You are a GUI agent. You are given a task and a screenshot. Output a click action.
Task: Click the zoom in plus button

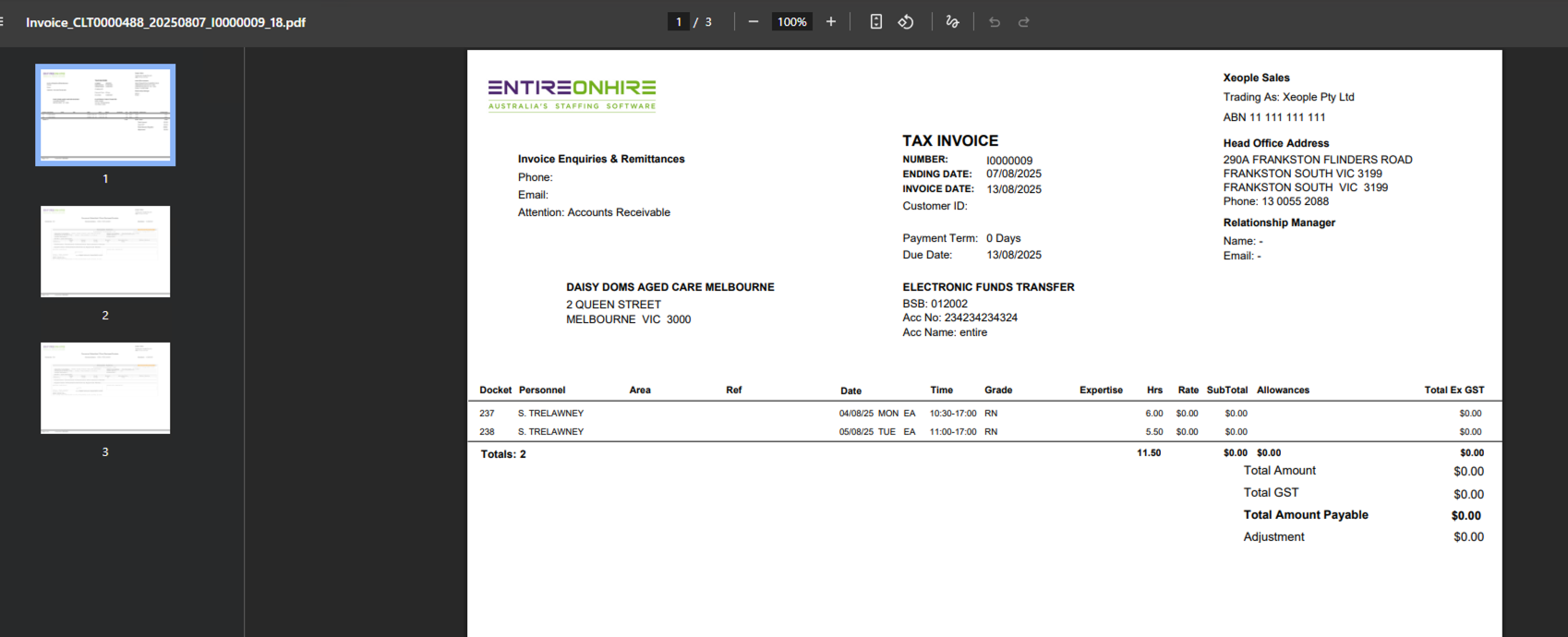click(x=831, y=22)
